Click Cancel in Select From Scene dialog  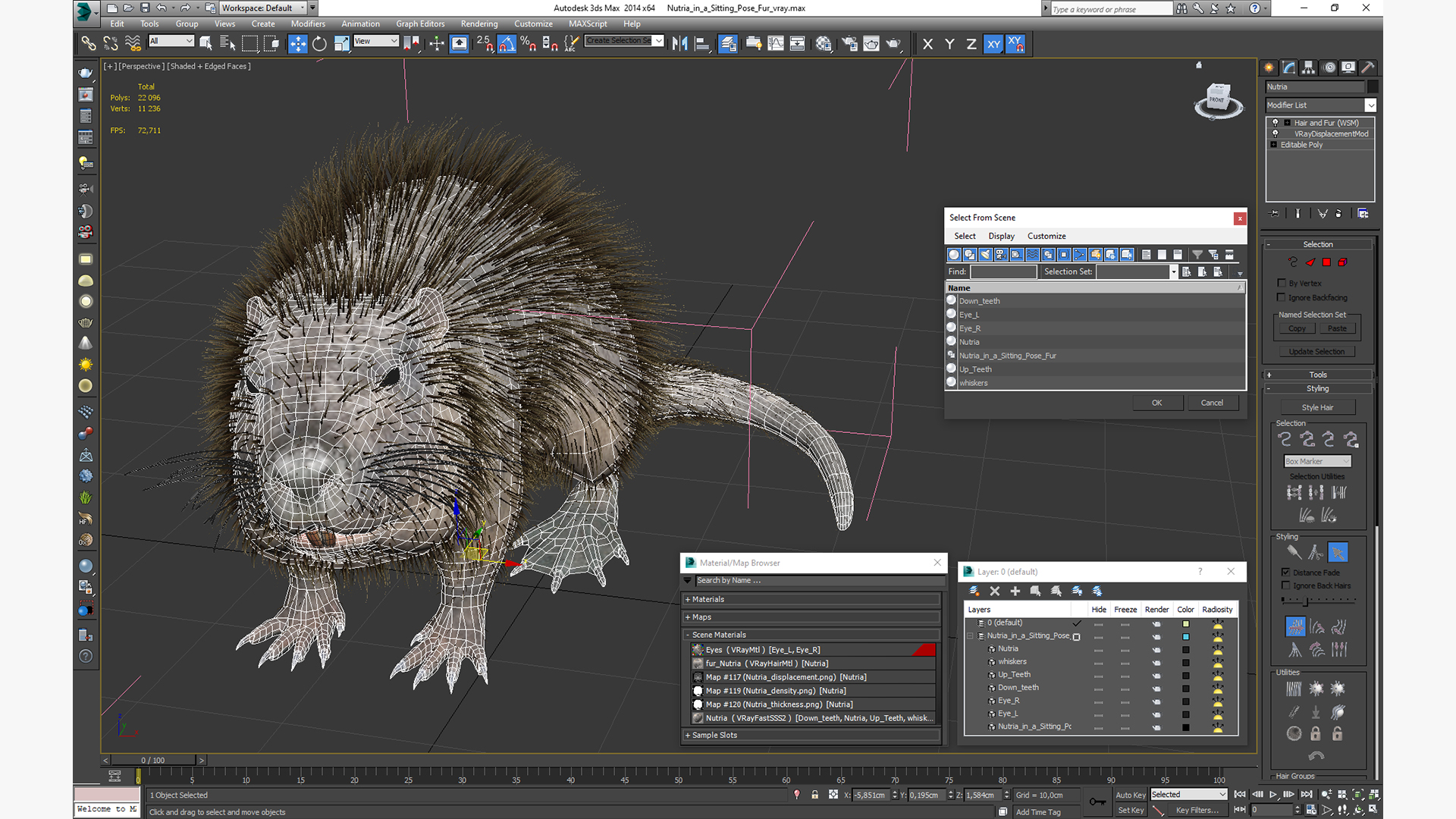click(1212, 403)
